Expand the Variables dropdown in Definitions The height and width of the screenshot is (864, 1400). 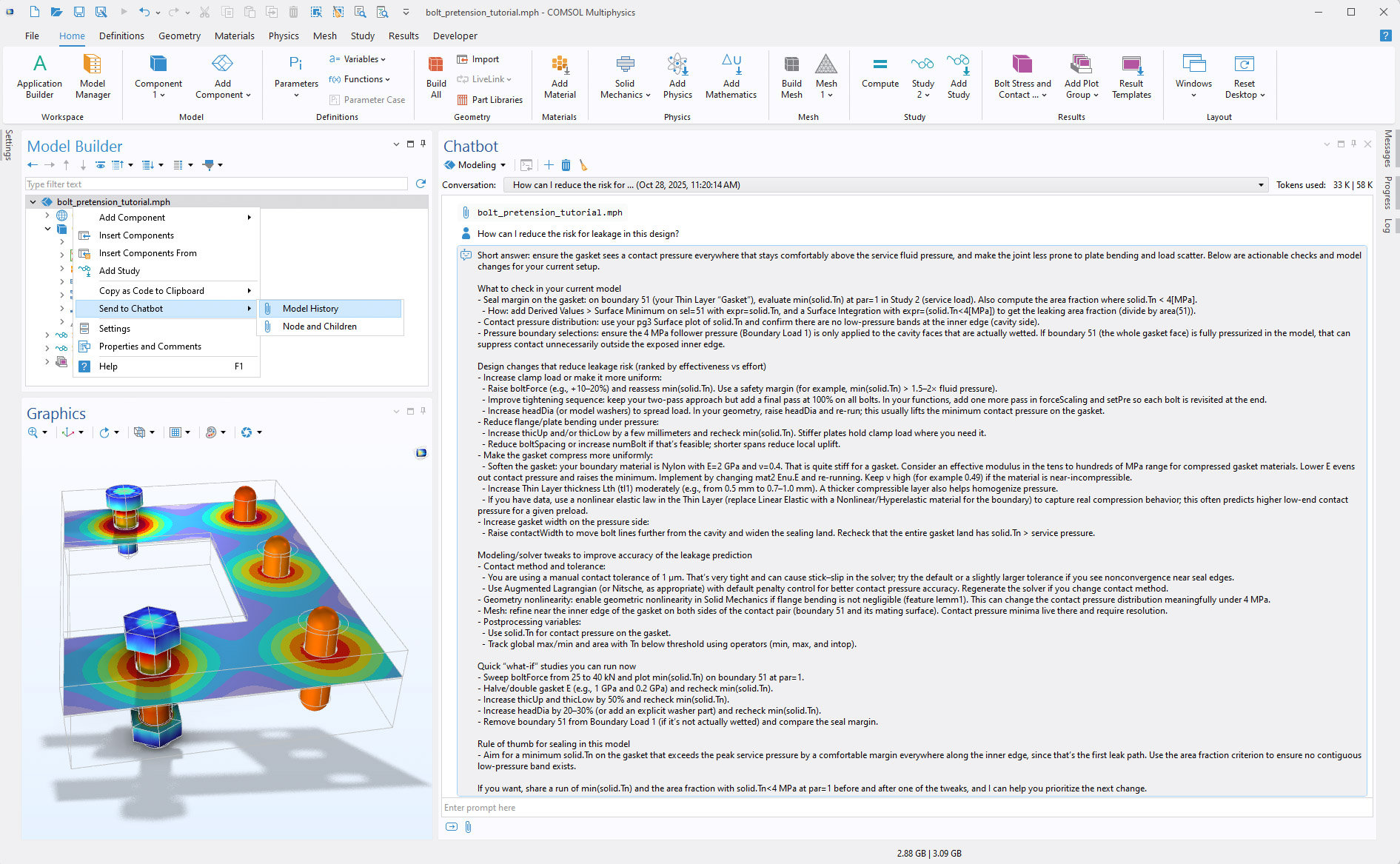point(361,59)
